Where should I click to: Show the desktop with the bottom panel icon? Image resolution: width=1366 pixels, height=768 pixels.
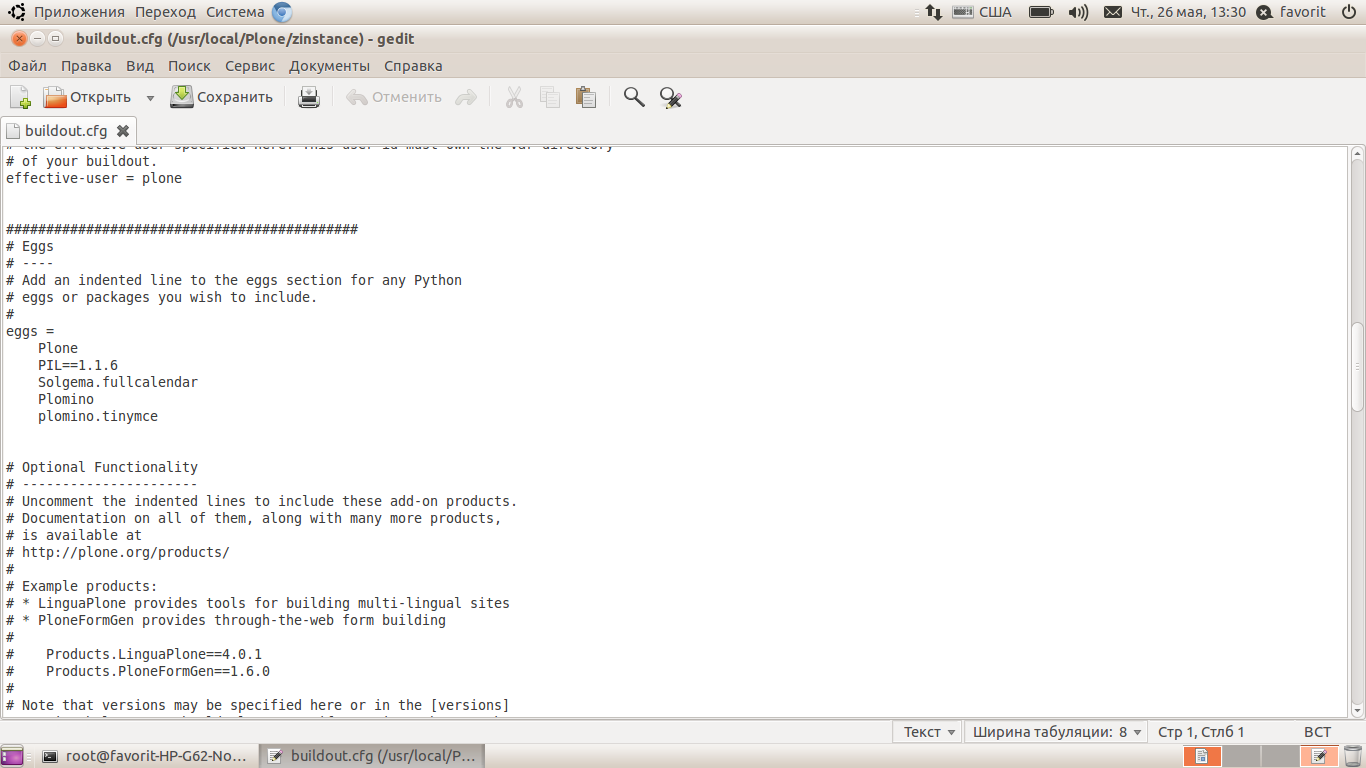coord(12,756)
